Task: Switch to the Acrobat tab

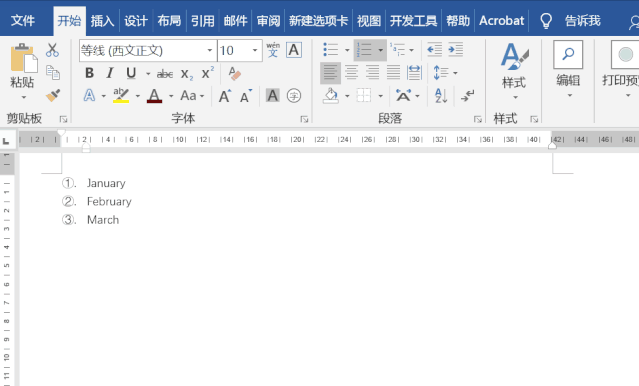Action: [501, 20]
